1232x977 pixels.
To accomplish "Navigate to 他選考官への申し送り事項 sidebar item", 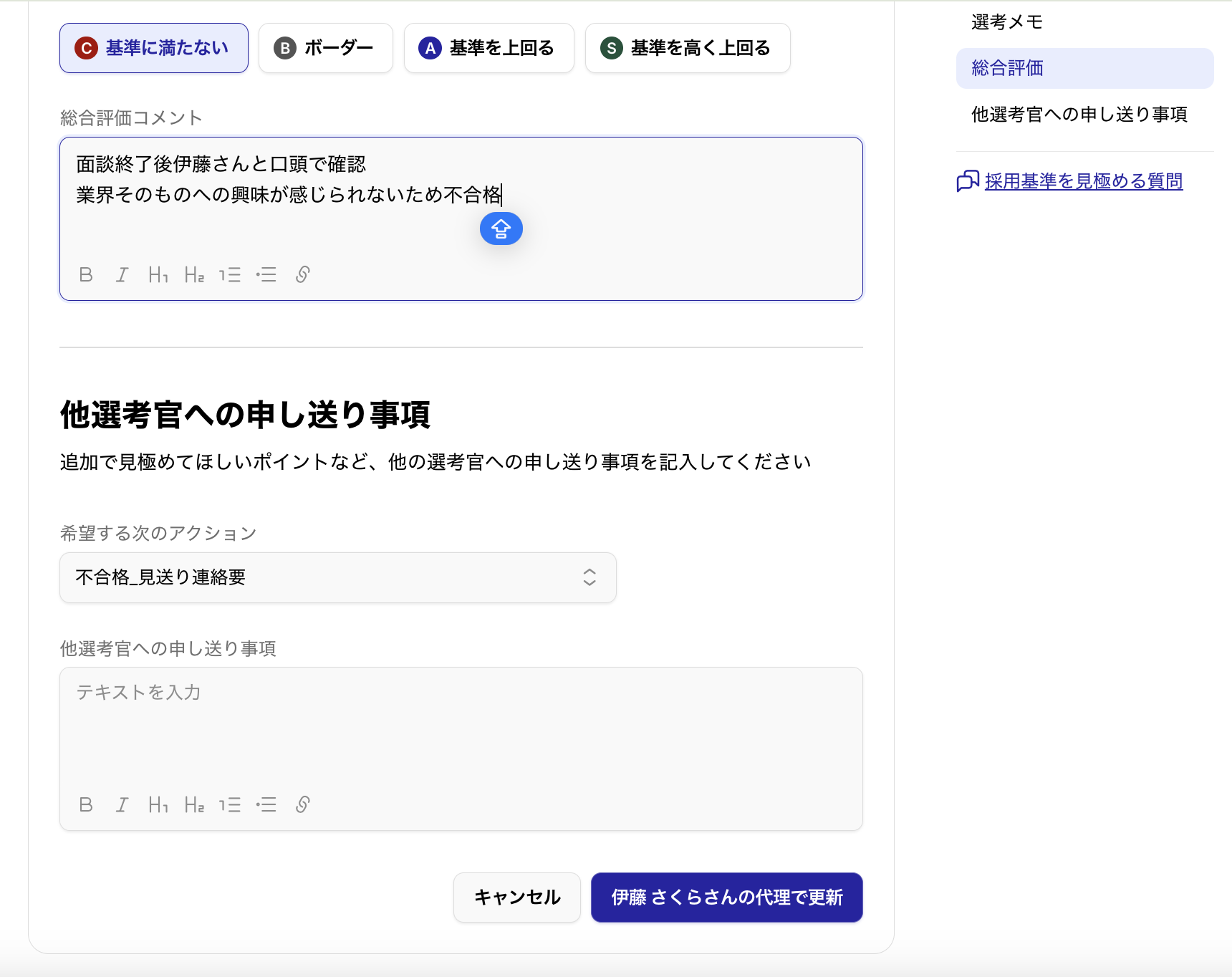I will [x=1079, y=115].
